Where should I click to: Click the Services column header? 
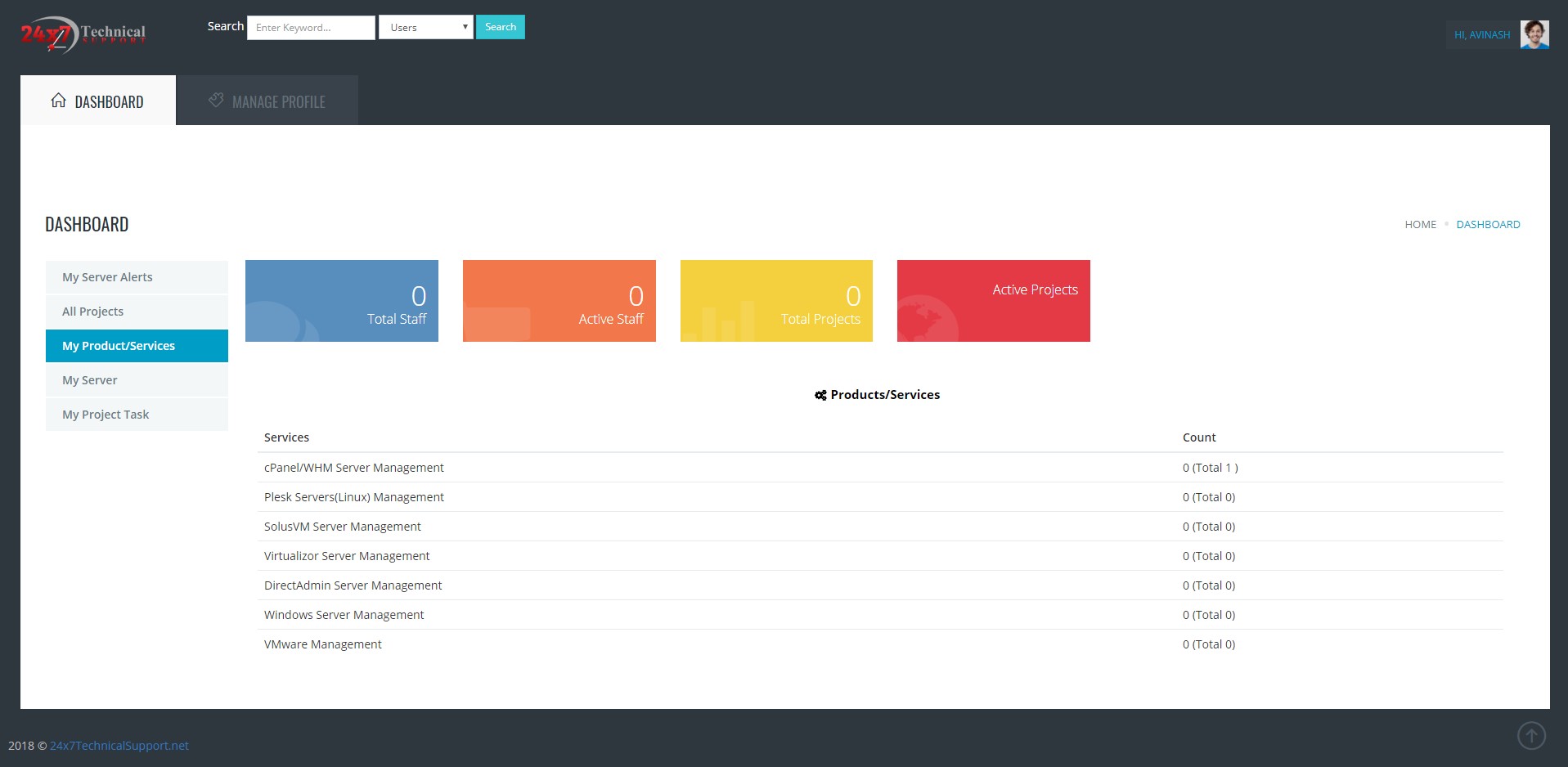[x=286, y=437]
